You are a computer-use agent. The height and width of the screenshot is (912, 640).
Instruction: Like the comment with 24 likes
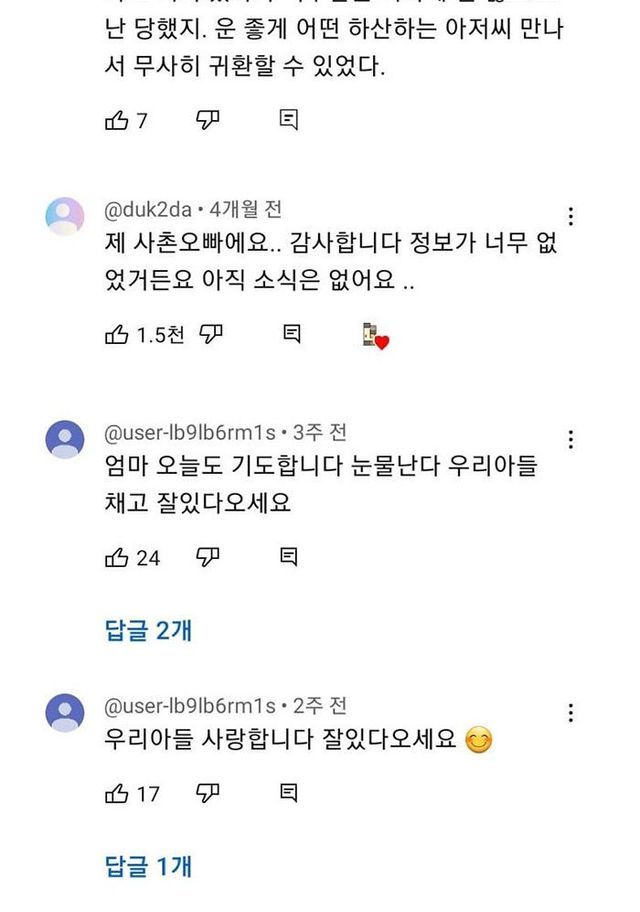point(116,557)
